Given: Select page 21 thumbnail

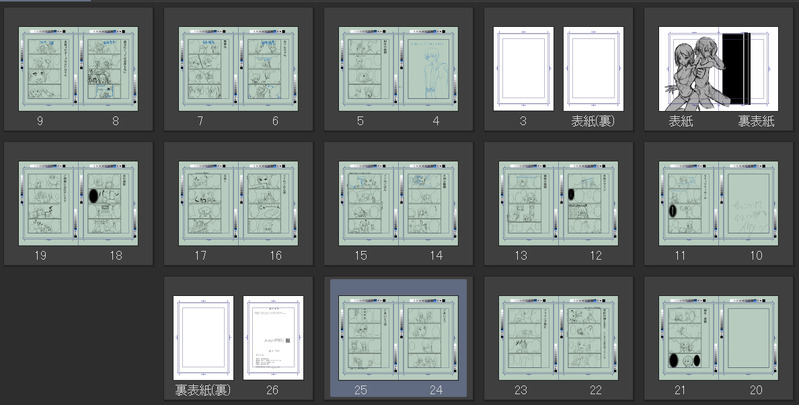Looking at the screenshot, I should click(x=688, y=338).
